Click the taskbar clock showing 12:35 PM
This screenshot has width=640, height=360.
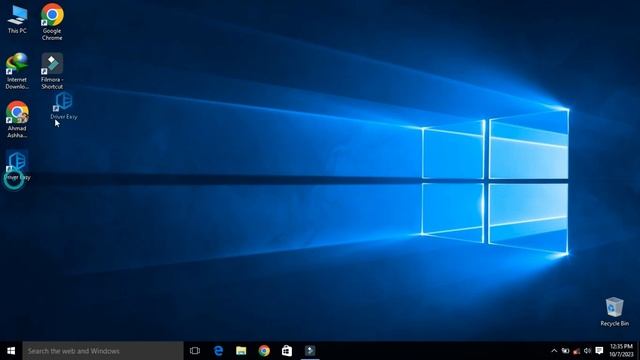(x=621, y=351)
